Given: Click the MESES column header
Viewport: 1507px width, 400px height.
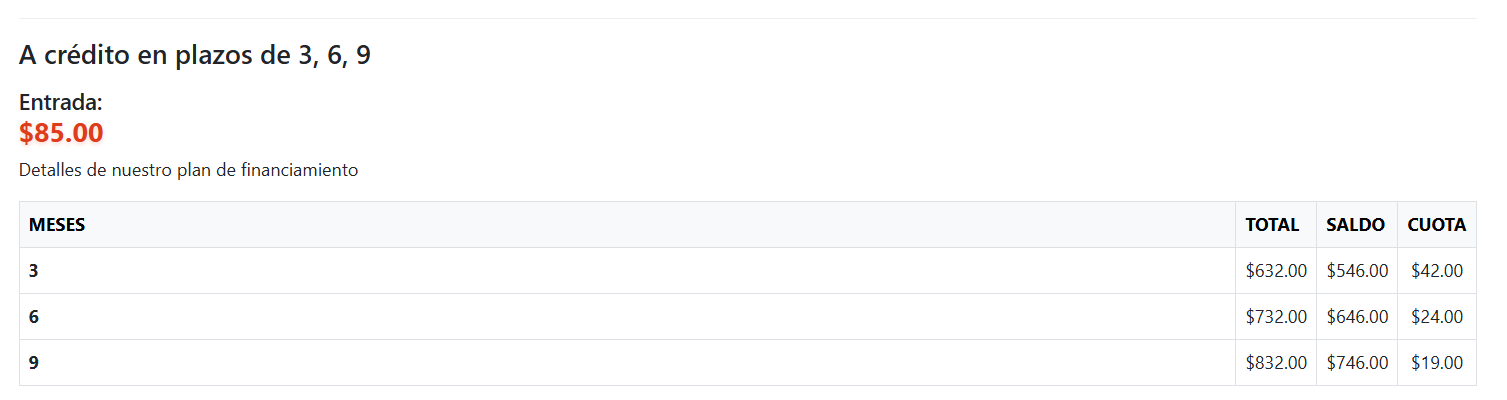Looking at the screenshot, I should coord(57,225).
